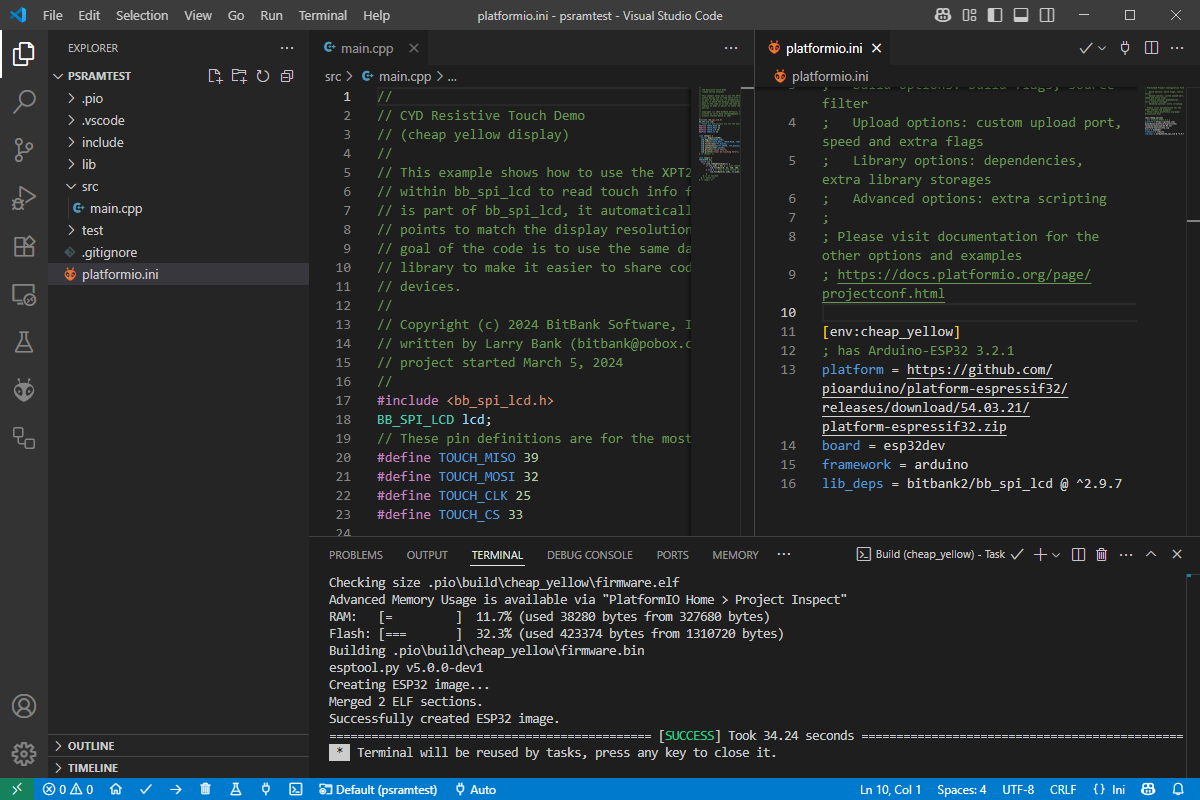Open notifications bell in status bar

1179,789
